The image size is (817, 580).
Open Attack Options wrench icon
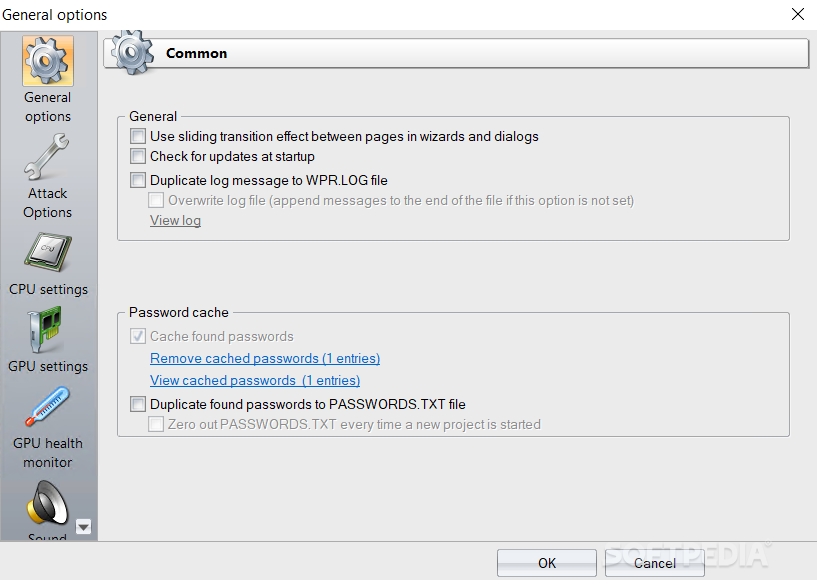coord(47,157)
